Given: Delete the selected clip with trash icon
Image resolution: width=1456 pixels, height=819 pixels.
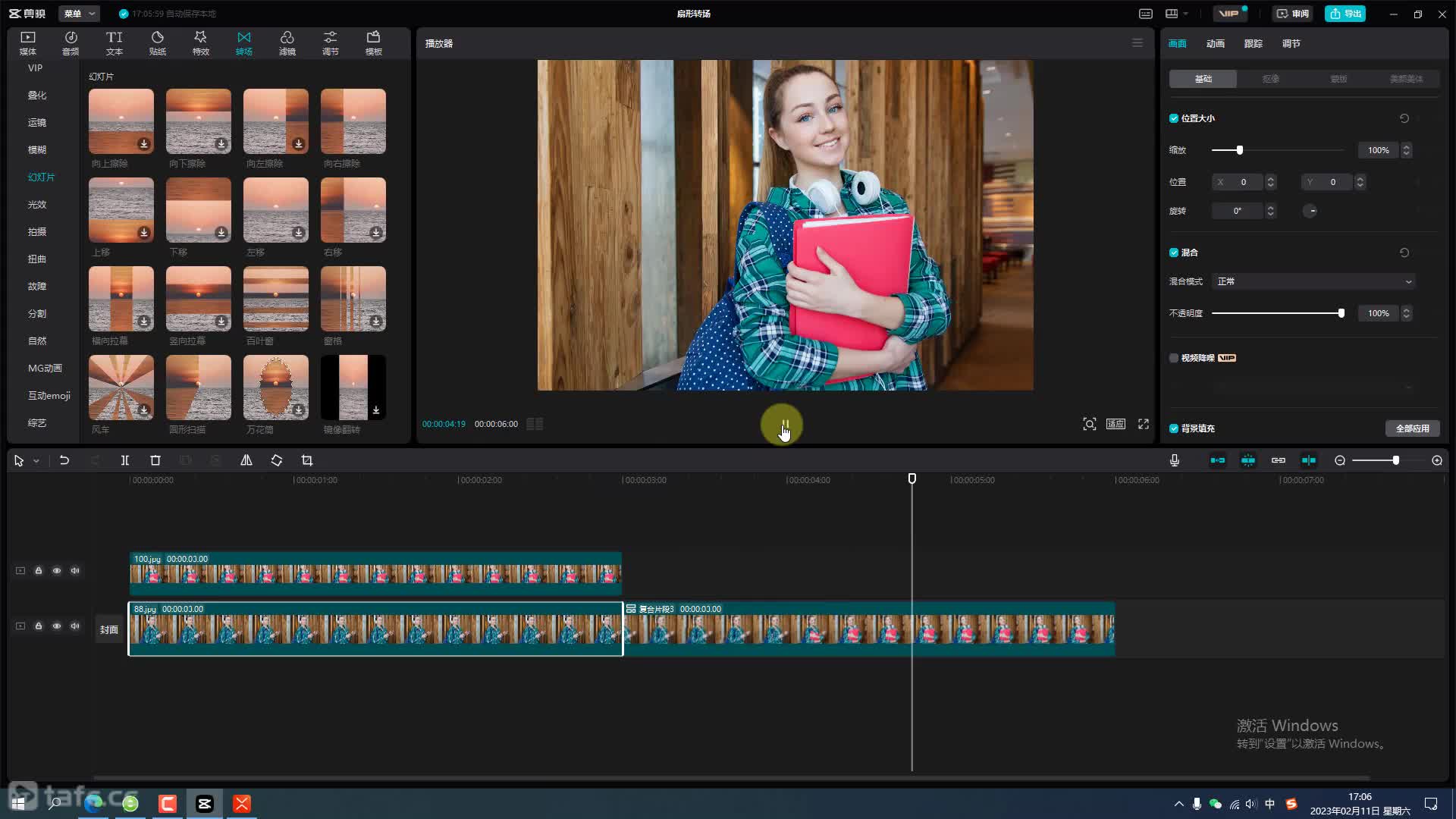Looking at the screenshot, I should 155,460.
